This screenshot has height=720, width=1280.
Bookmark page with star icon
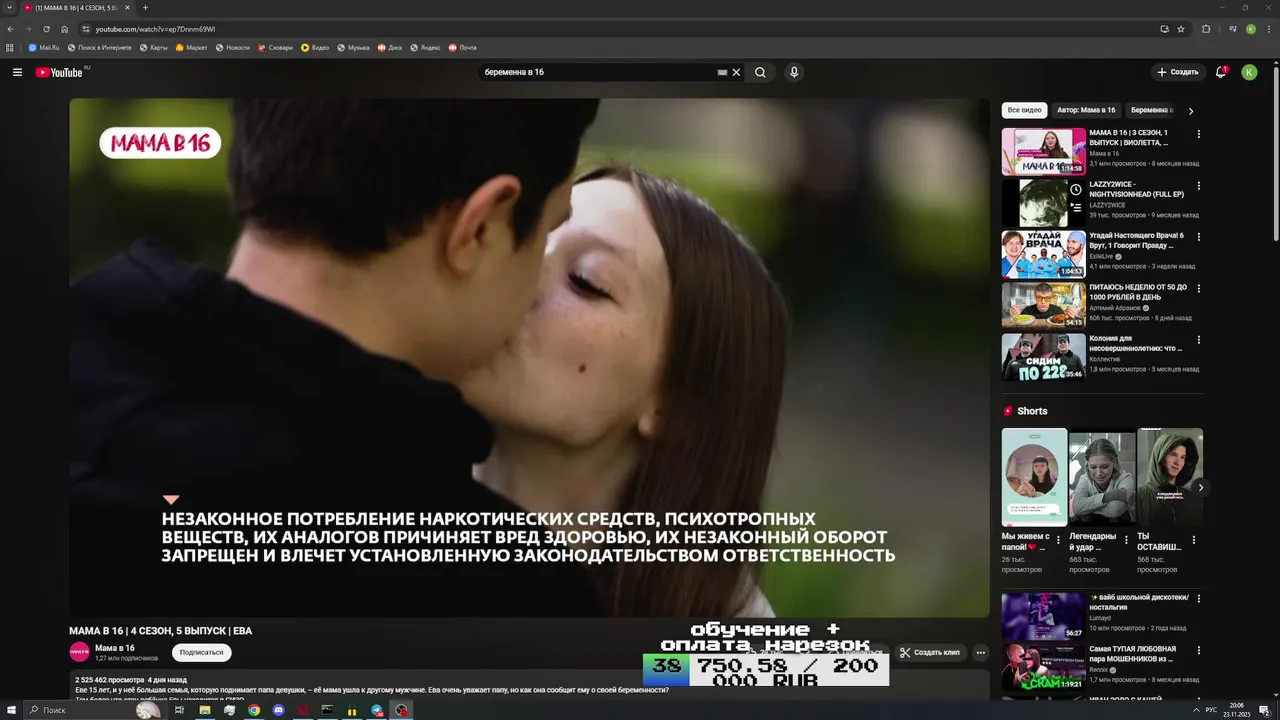1181,29
